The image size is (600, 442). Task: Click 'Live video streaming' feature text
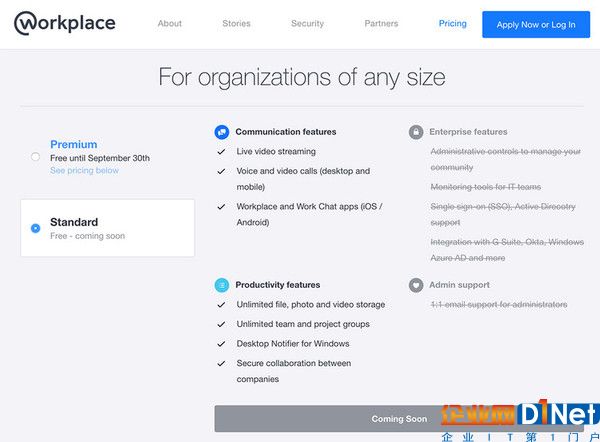[276, 152]
